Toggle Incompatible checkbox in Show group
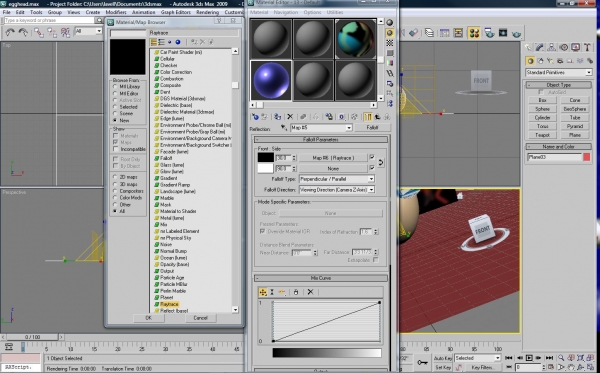The width and height of the screenshot is (600, 373). click(116, 149)
